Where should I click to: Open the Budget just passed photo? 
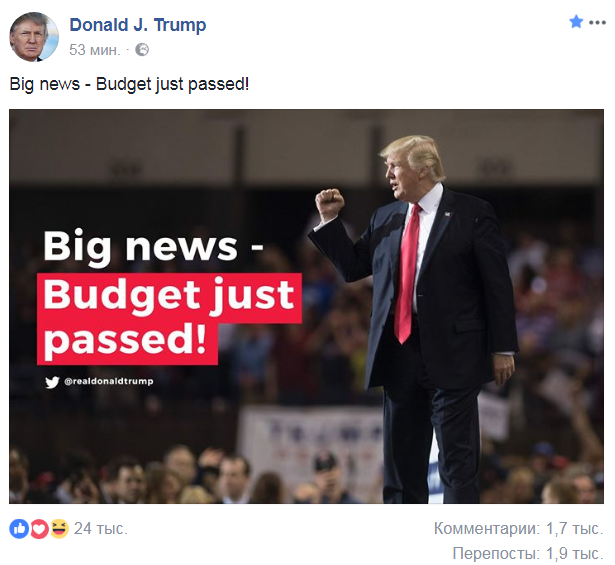click(x=306, y=306)
